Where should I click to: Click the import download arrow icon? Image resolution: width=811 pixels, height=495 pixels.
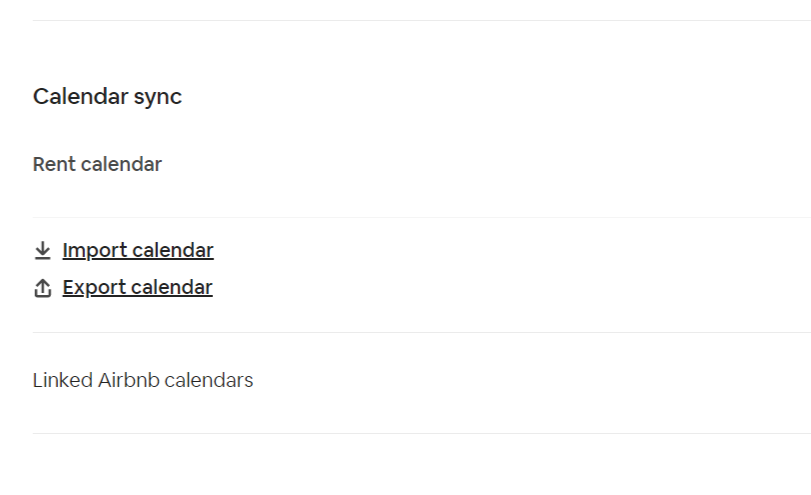tap(42, 250)
